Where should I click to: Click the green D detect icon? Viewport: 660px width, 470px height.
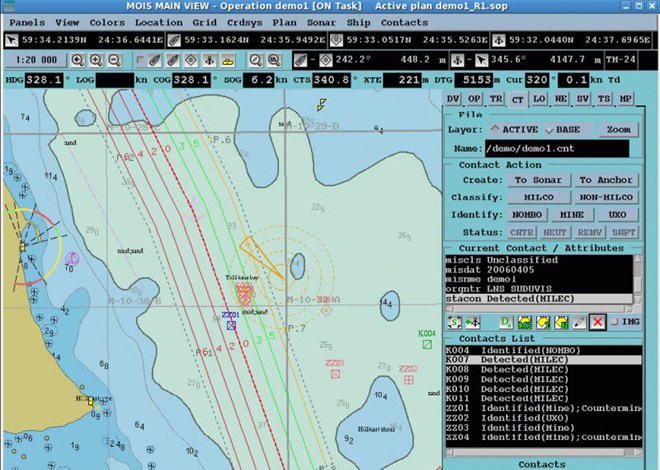coord(506,322)
